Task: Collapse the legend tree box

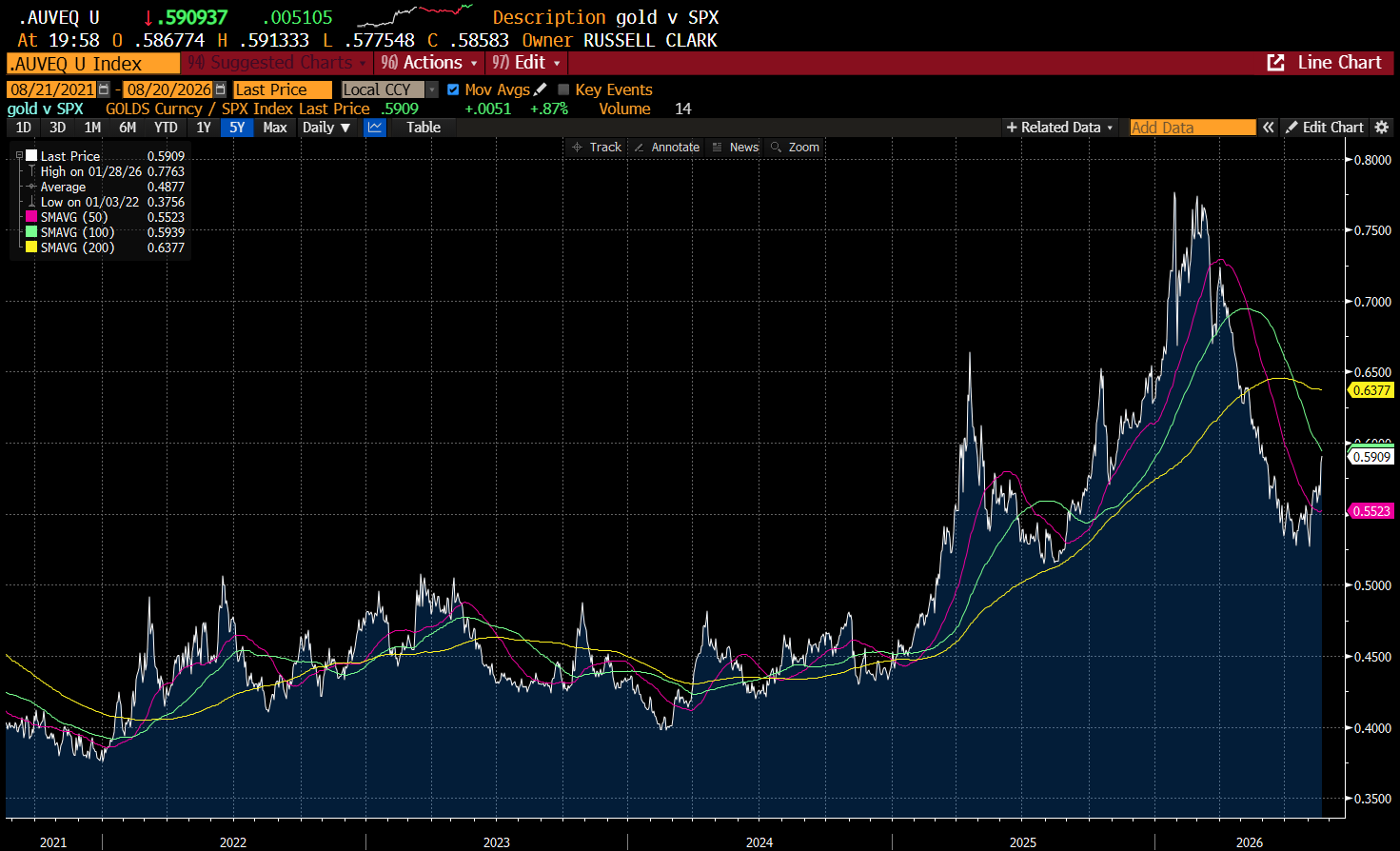Action: coord(19,156)
